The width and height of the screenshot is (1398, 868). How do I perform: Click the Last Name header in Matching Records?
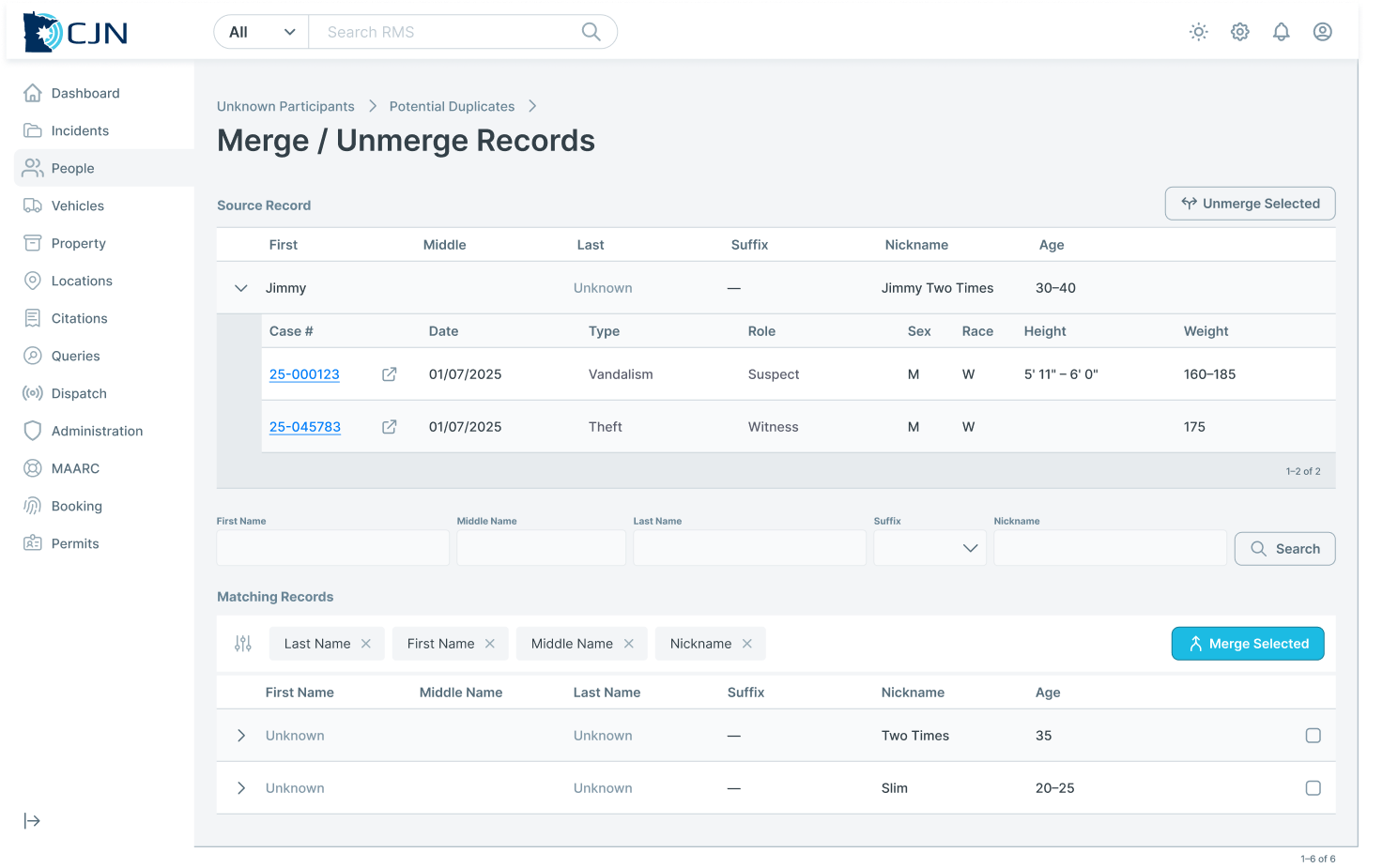(x=607, y=693)
